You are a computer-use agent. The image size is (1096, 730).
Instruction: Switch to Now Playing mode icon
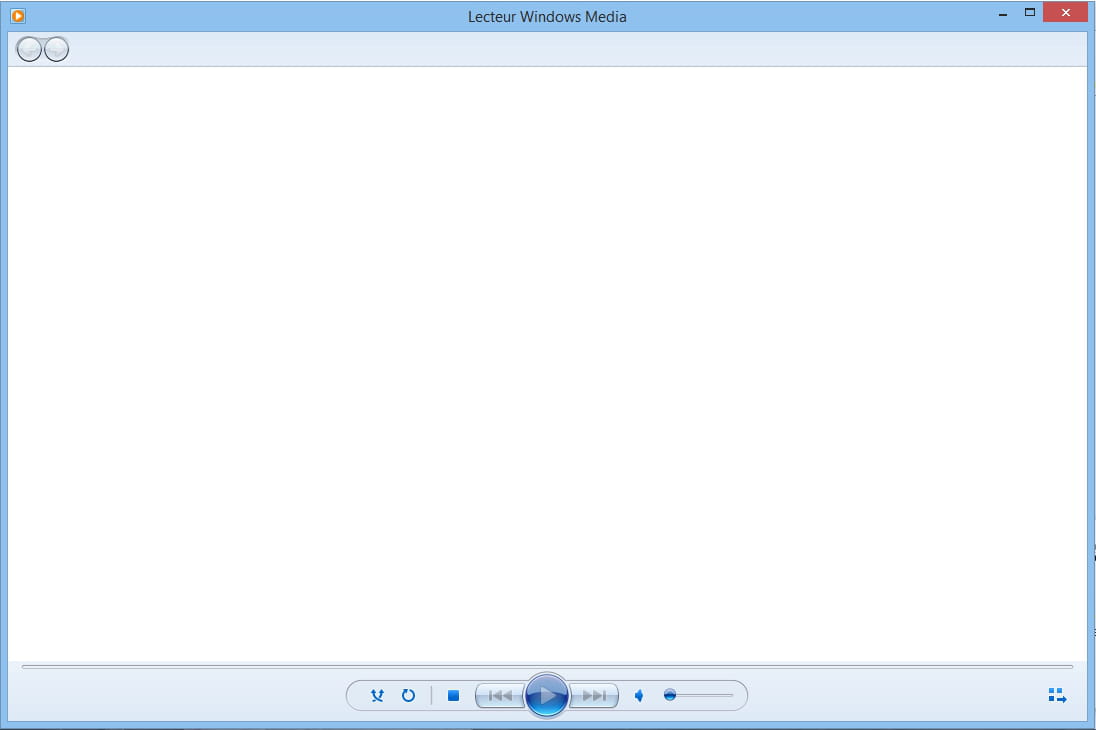(1057, 696)
